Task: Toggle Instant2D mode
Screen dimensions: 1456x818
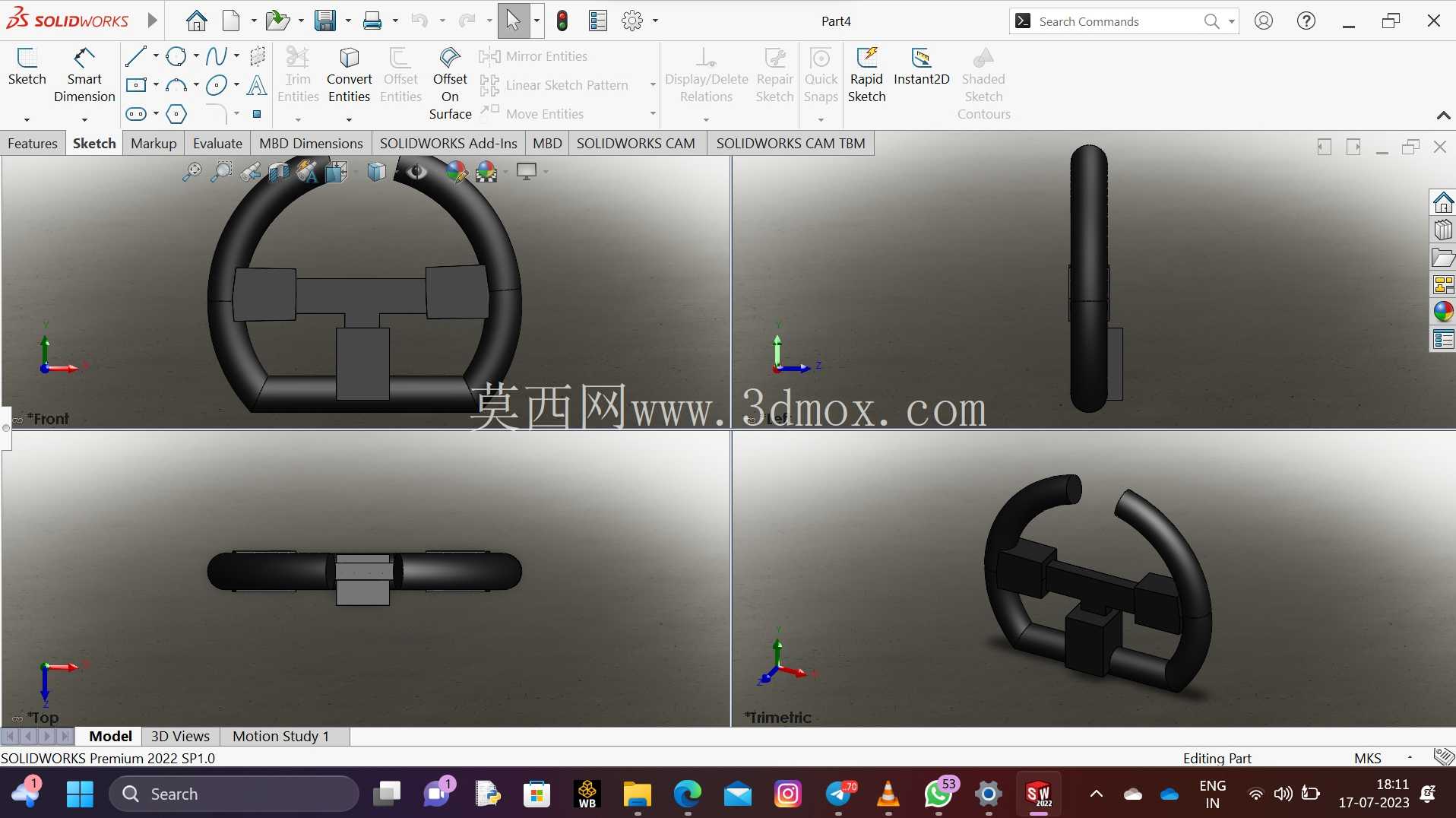Action: pos(922,66)
